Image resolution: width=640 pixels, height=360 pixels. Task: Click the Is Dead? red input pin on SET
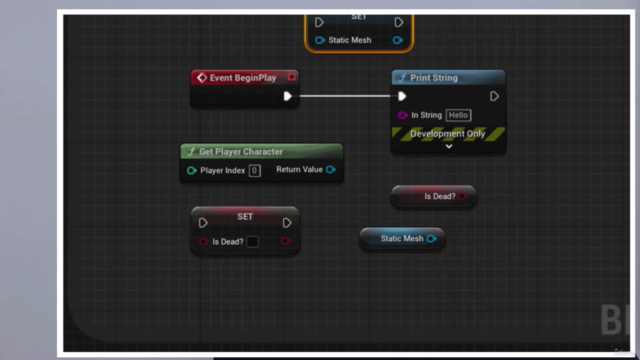(x=203, y=242)
